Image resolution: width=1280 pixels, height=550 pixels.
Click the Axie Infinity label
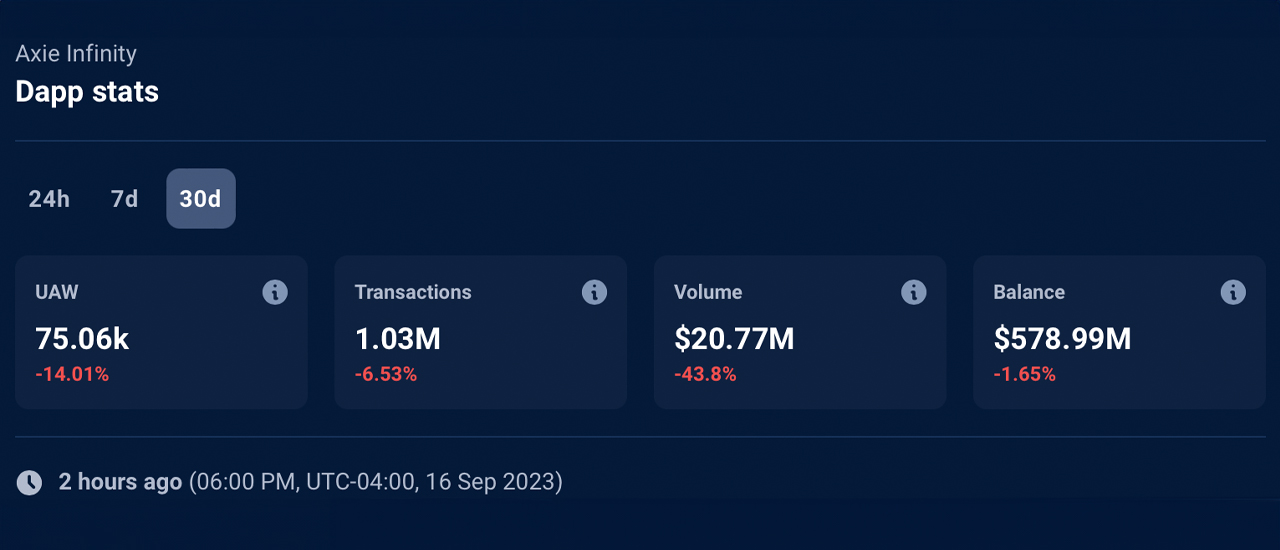(76, 54)
